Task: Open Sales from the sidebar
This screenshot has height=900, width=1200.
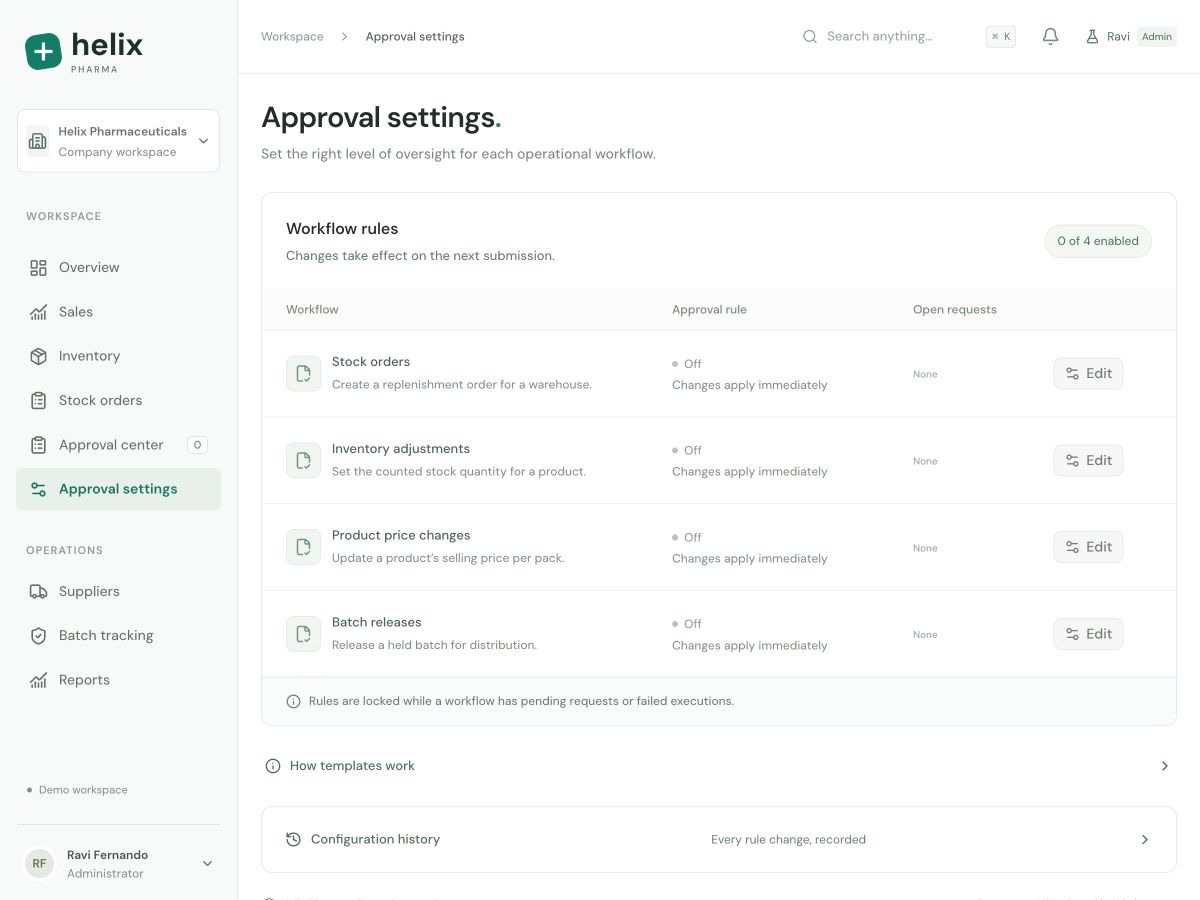Action: 118,312
